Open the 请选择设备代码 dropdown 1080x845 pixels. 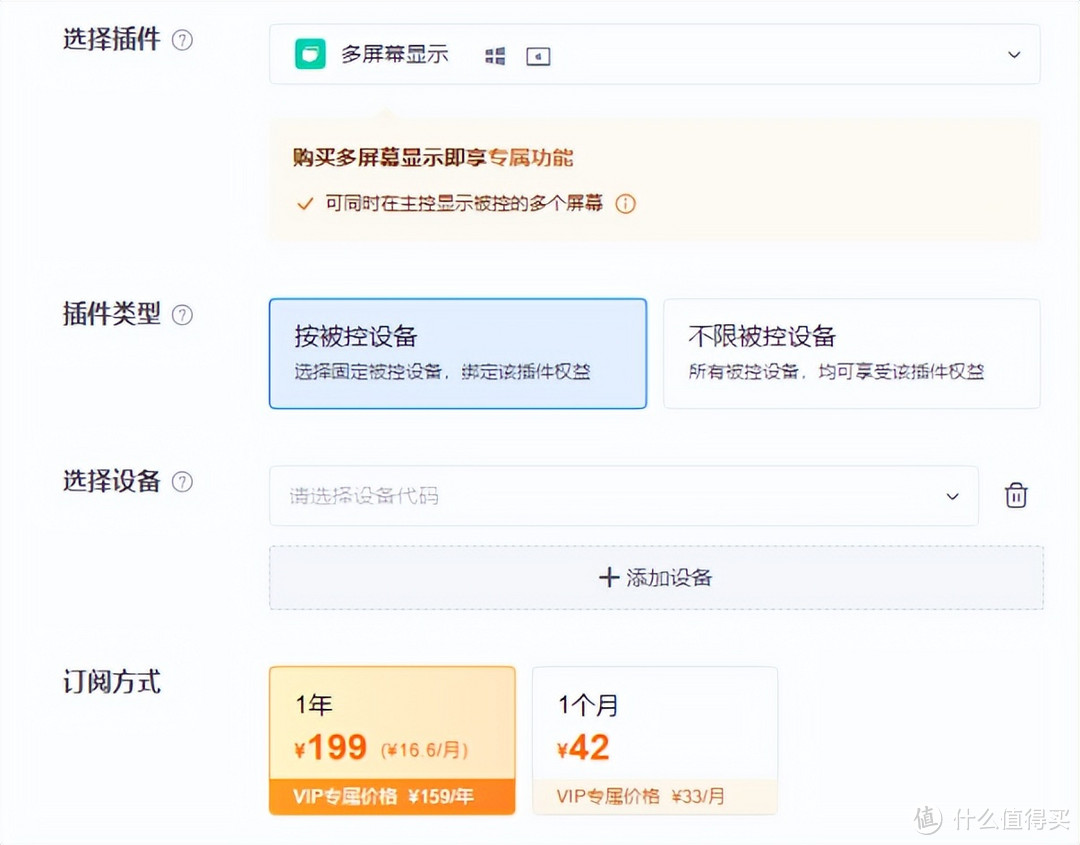[x=623, y=496]
